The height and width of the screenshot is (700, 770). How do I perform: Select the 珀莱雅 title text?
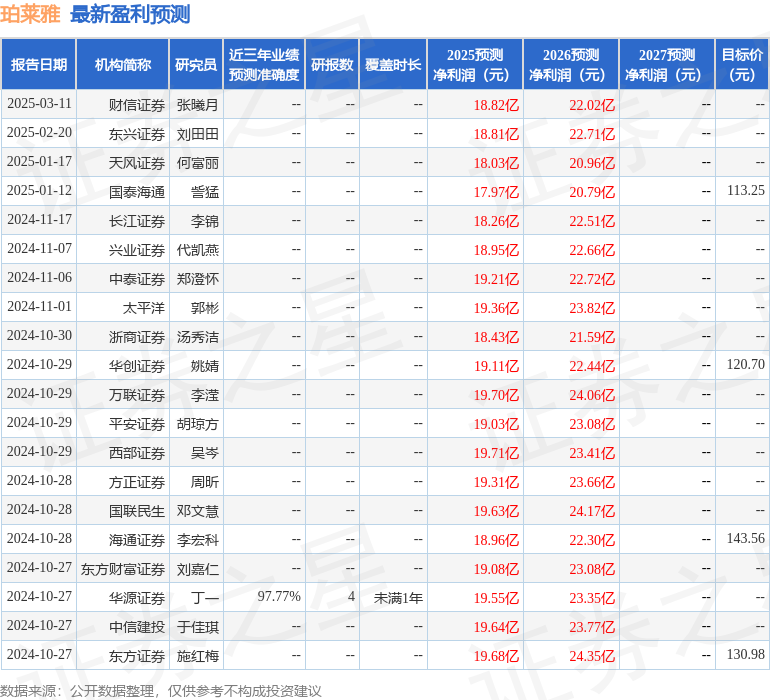click(x=30, y=14)
